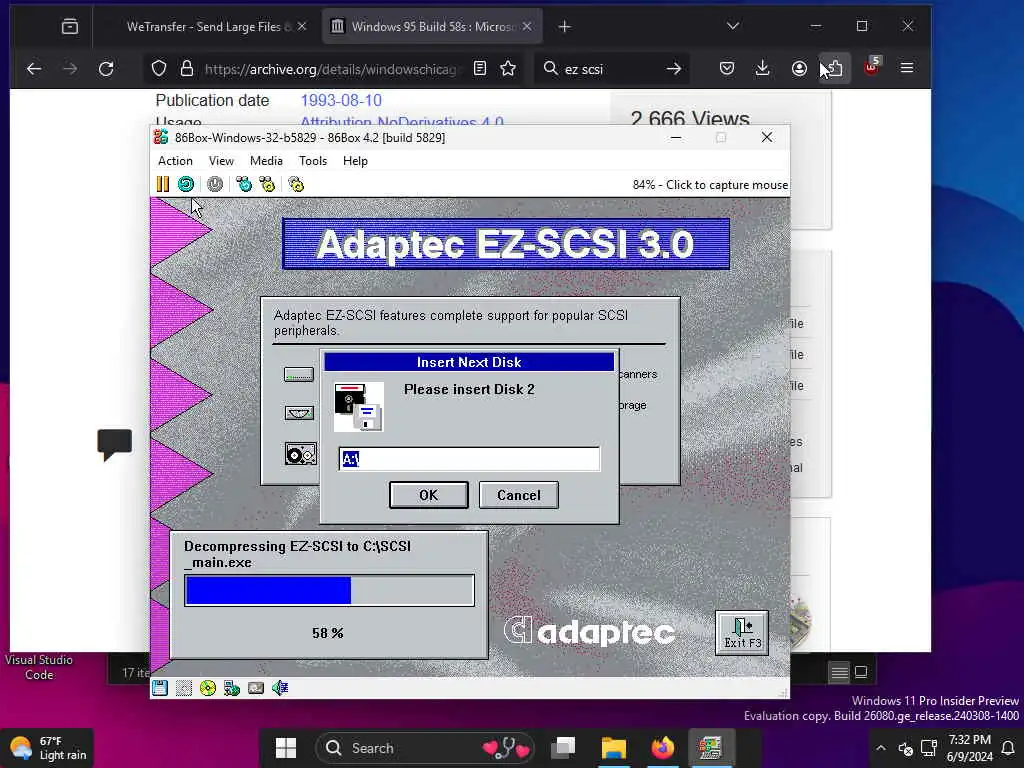Open Windows Start menu
The height and width of the screenshot is (768, 1024).
285,748
